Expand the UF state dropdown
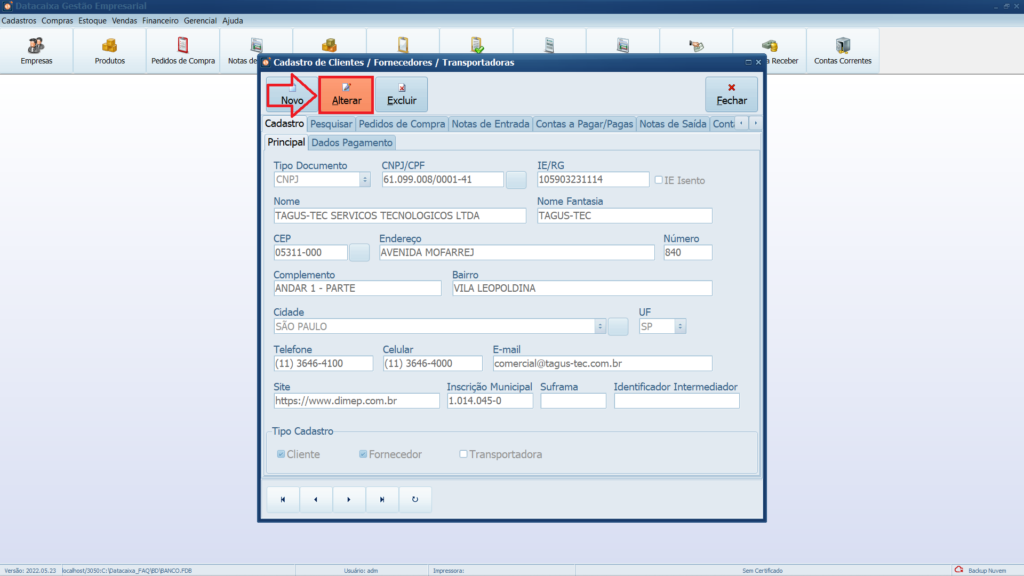The width and height of the screenshot is (1024, 576). (x=680, y=326)
